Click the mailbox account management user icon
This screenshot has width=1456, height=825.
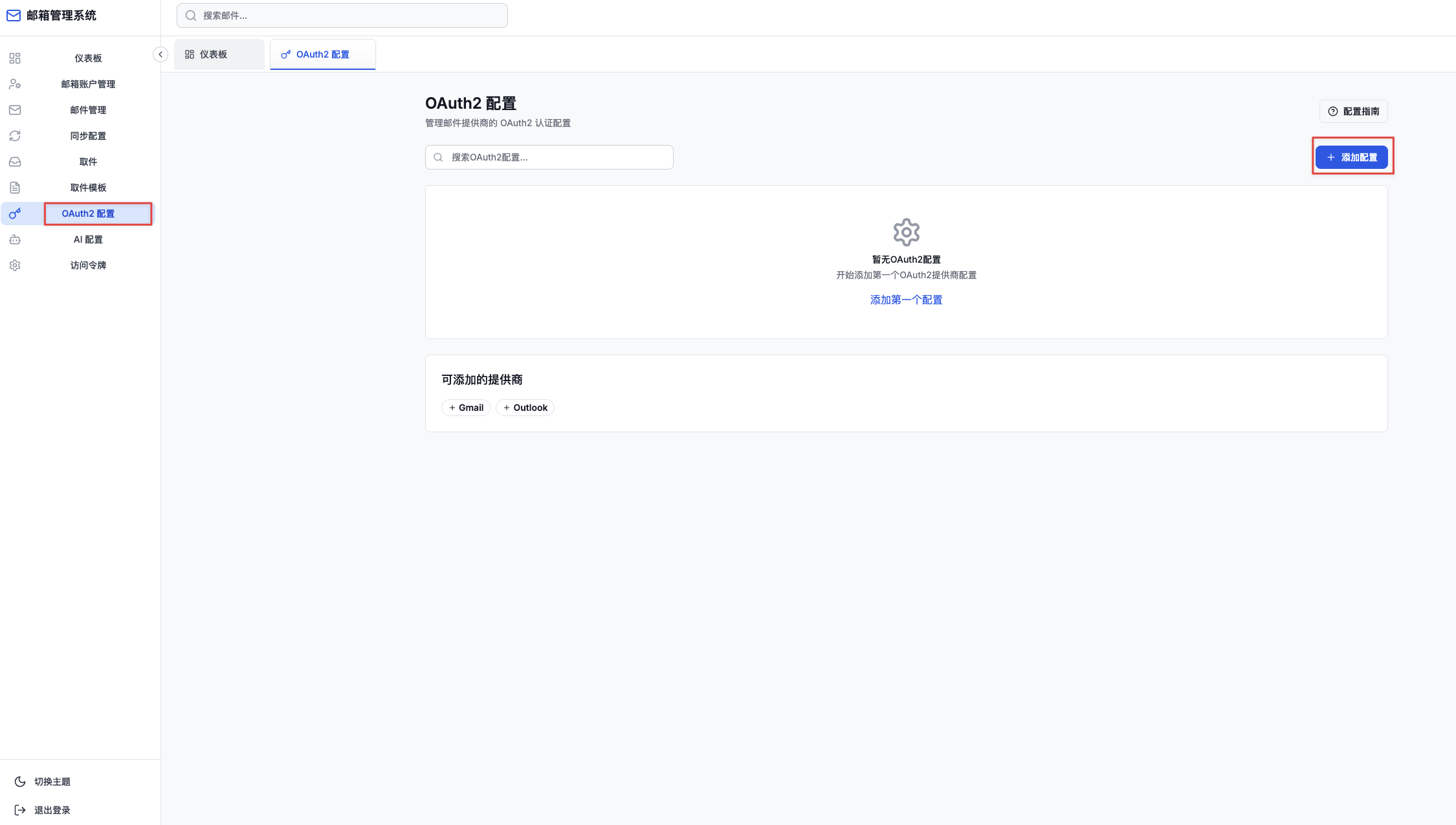15,84
